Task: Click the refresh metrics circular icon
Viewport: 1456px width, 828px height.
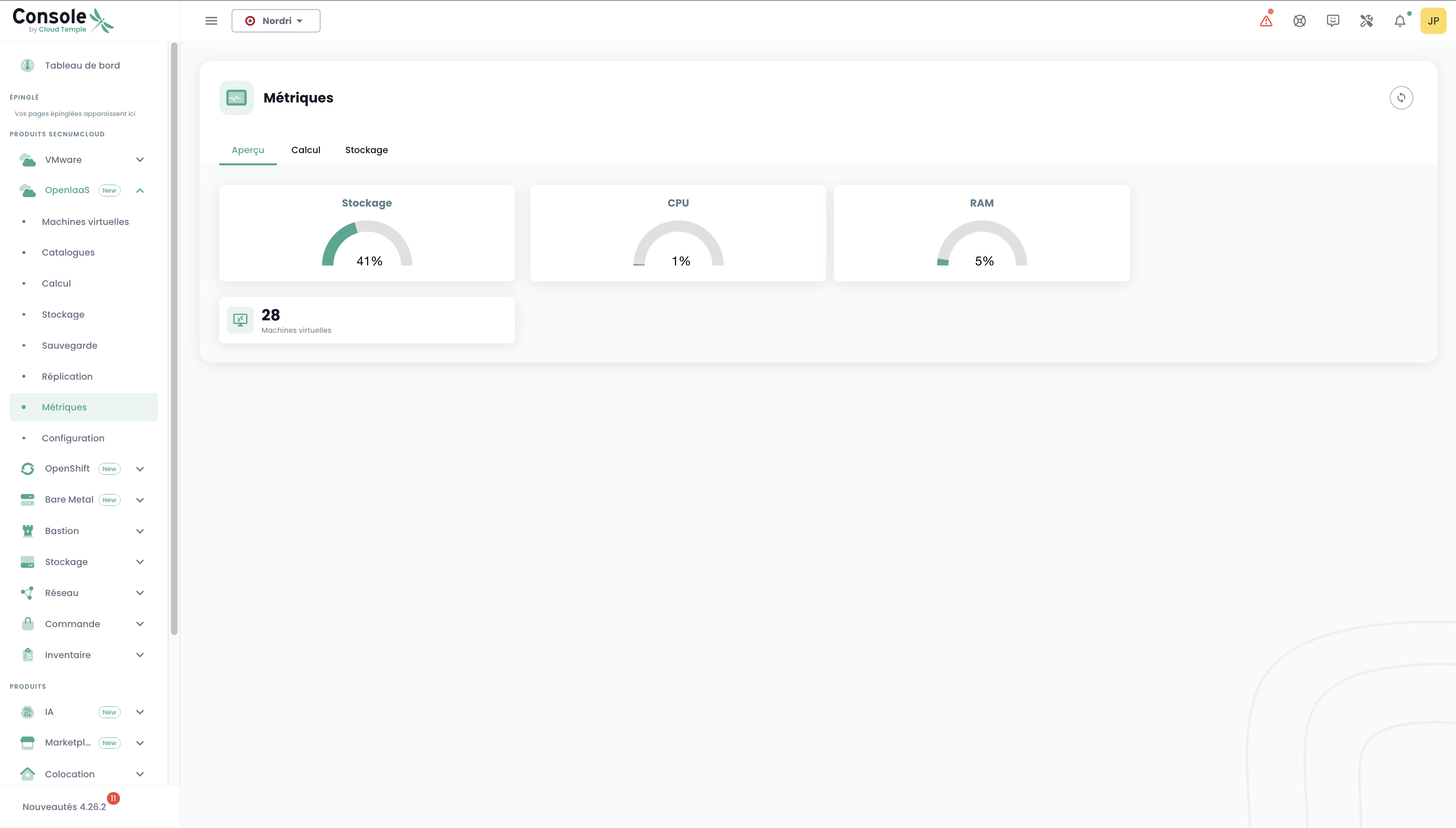Action: [1401, 98]
